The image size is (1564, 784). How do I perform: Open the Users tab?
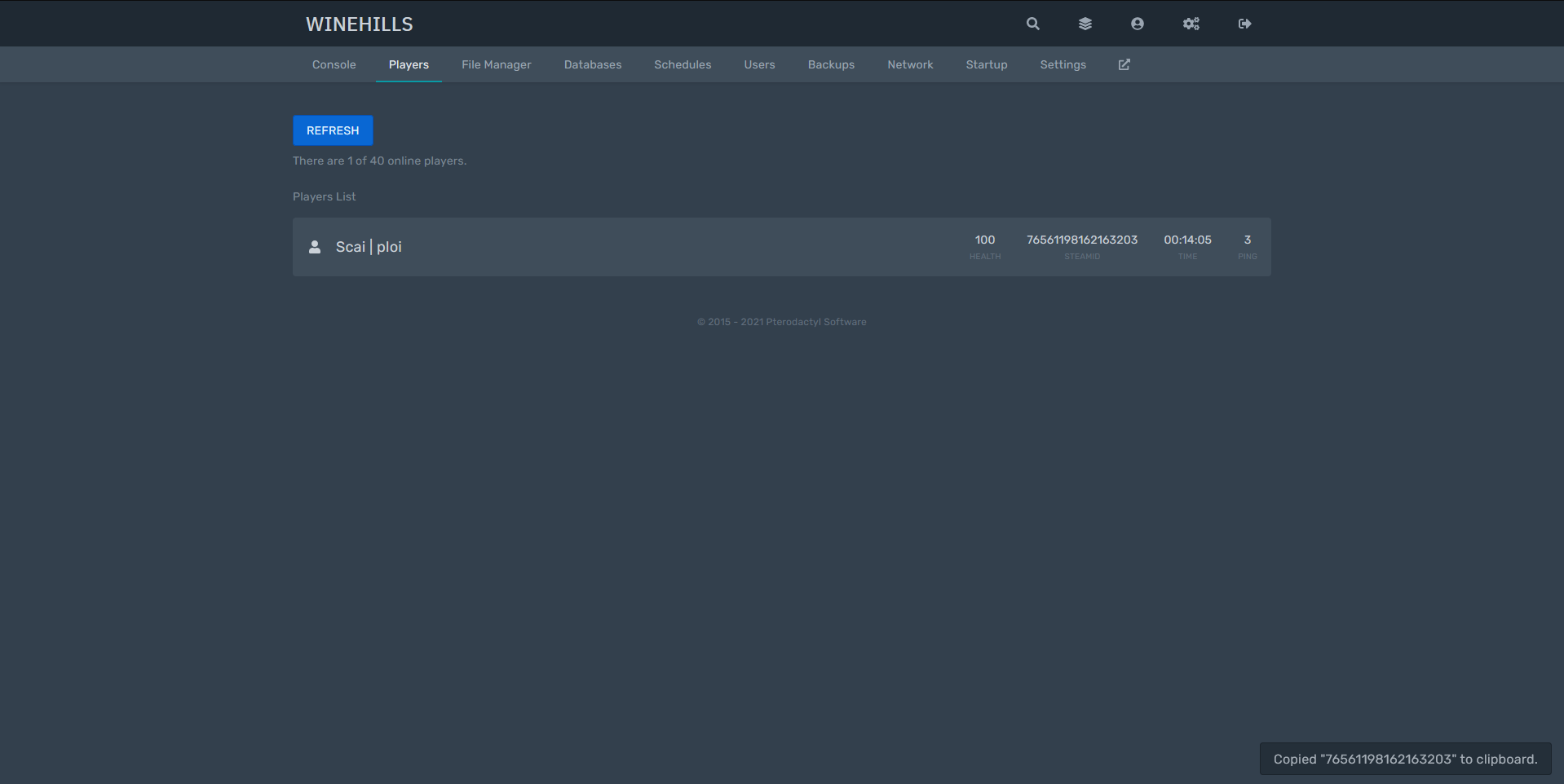[759, 64]
